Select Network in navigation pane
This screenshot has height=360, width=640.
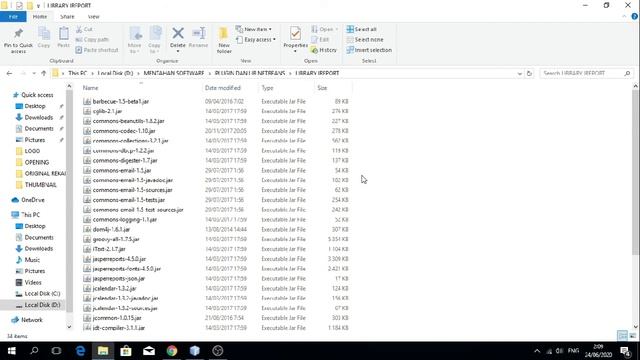point(27,320)
